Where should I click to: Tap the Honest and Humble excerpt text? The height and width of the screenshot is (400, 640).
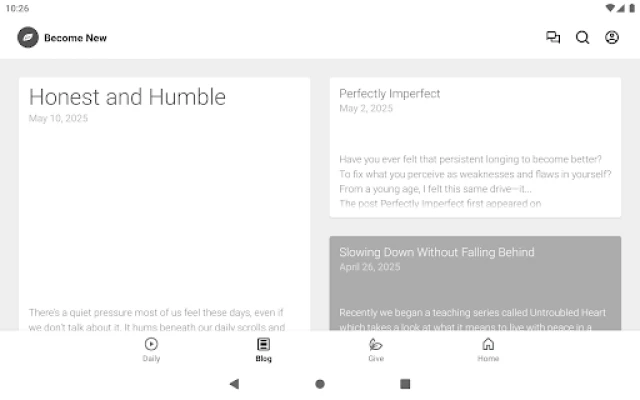(x=157, y=319)
